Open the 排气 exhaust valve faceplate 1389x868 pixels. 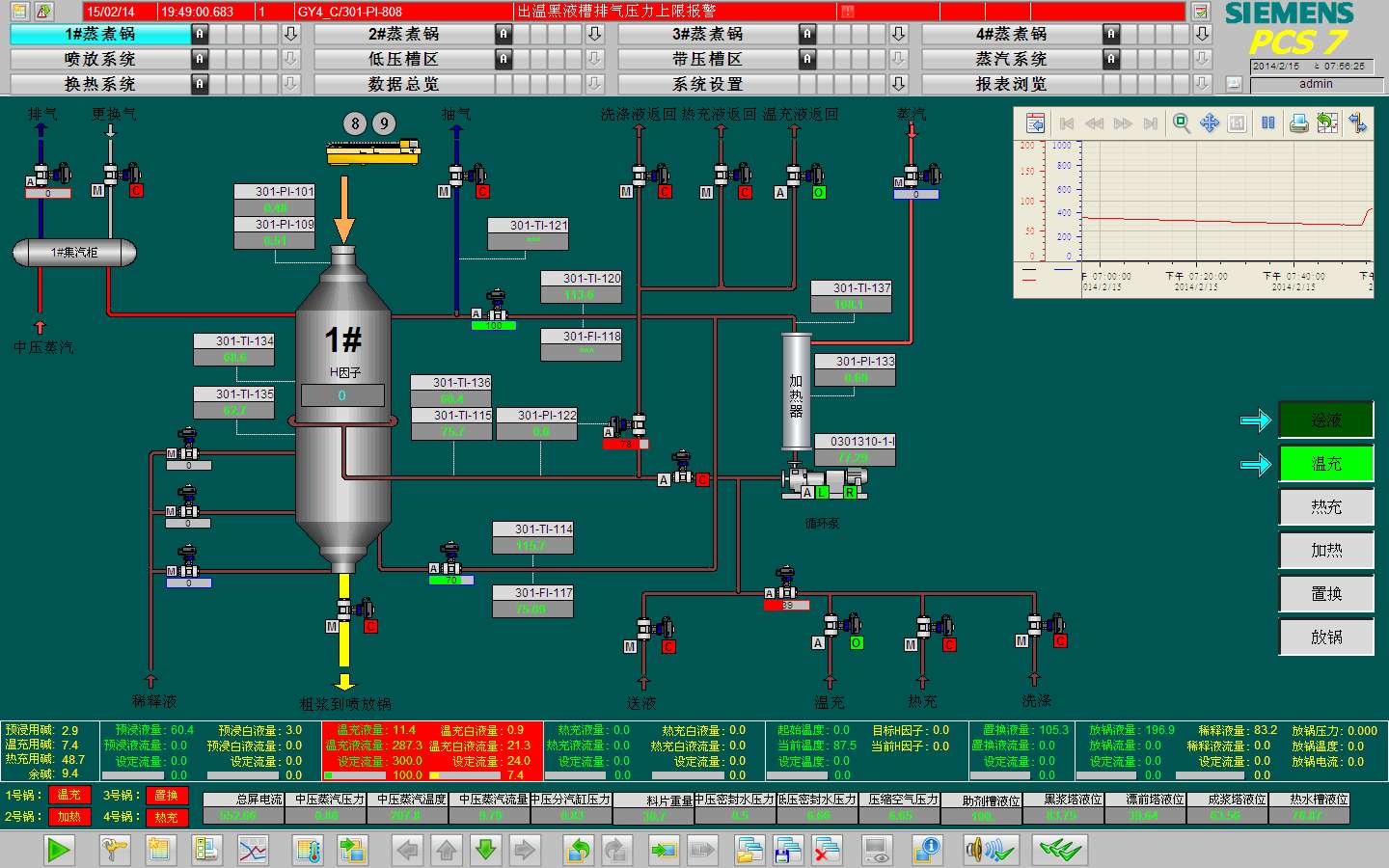[x=48, y=176]
